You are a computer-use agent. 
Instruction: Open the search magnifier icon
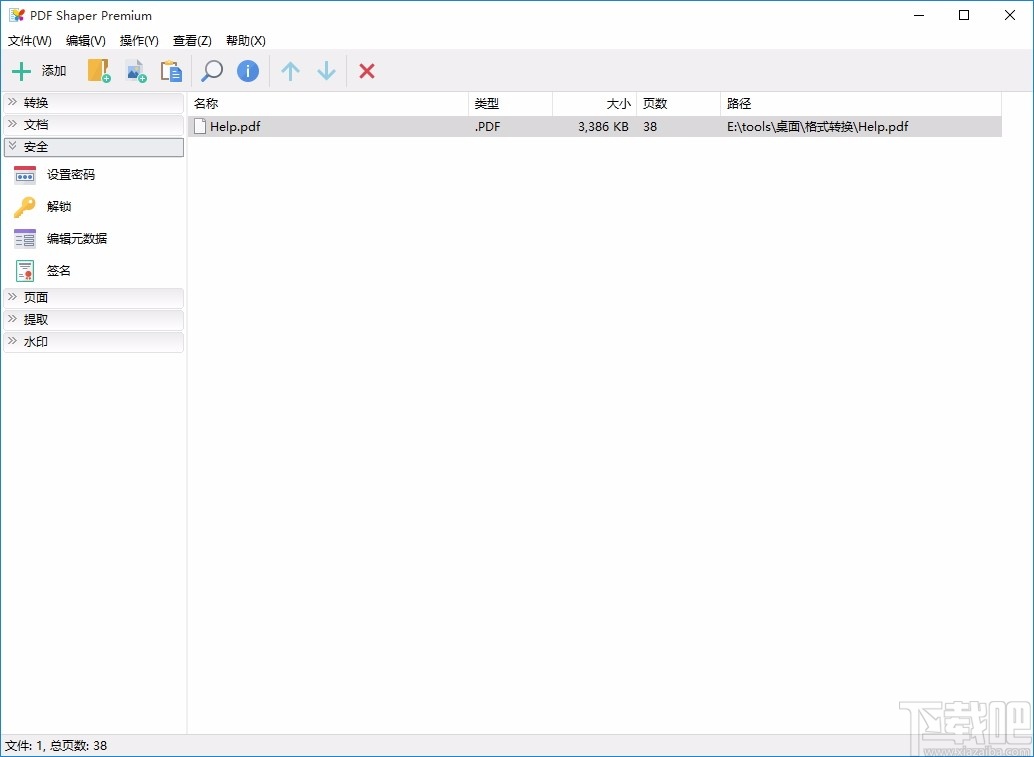coord(211,71)
